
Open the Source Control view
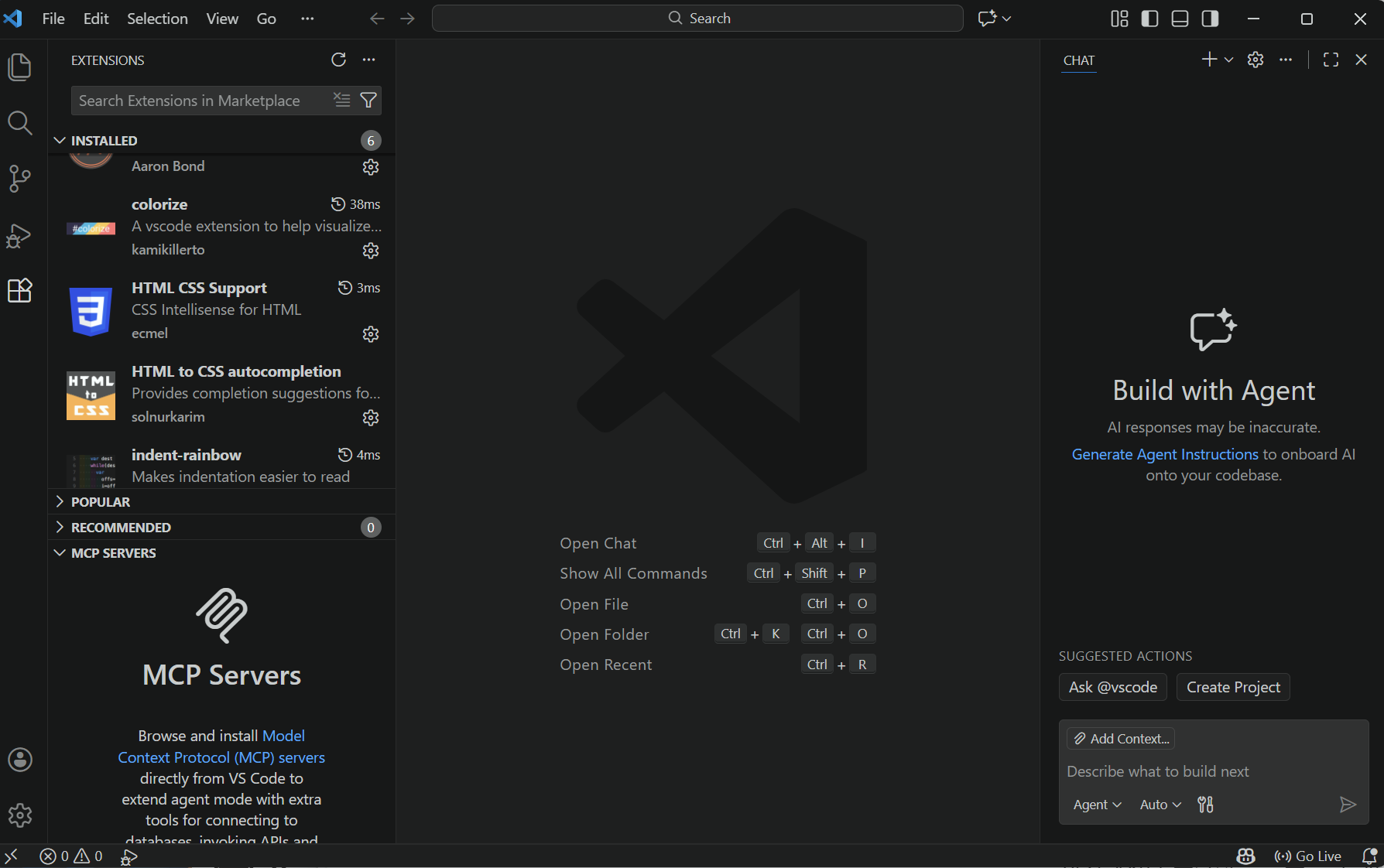(19, 179)
